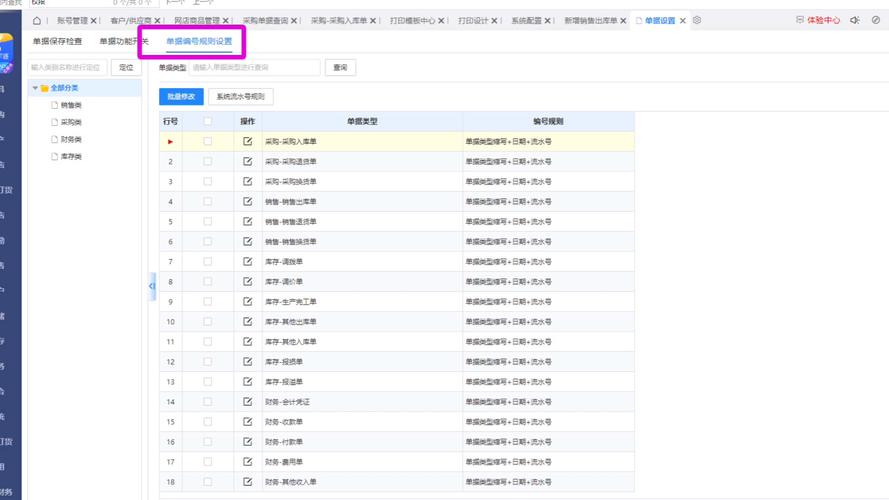This screenshot has width=889, height=500.
Task: Collapse the 全部分类 tree node
Action: [35, 88]
